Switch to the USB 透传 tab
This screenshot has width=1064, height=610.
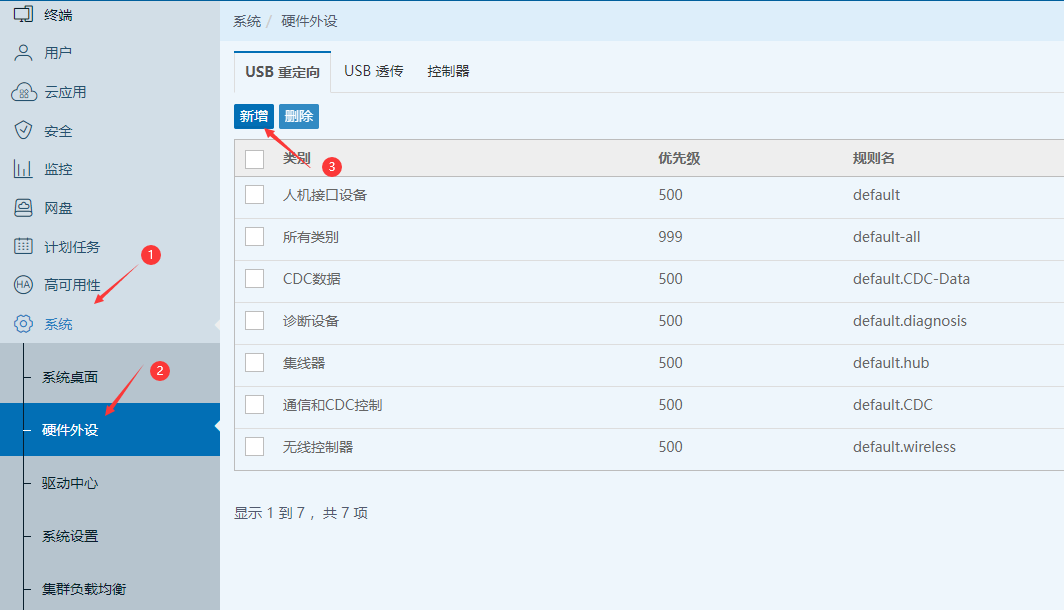[x=374, y=72]
